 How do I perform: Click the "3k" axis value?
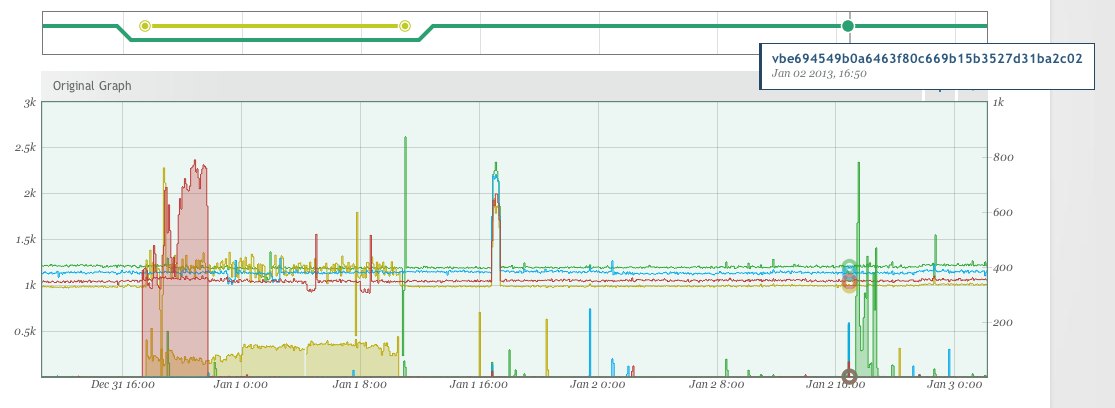click(30, 102)
